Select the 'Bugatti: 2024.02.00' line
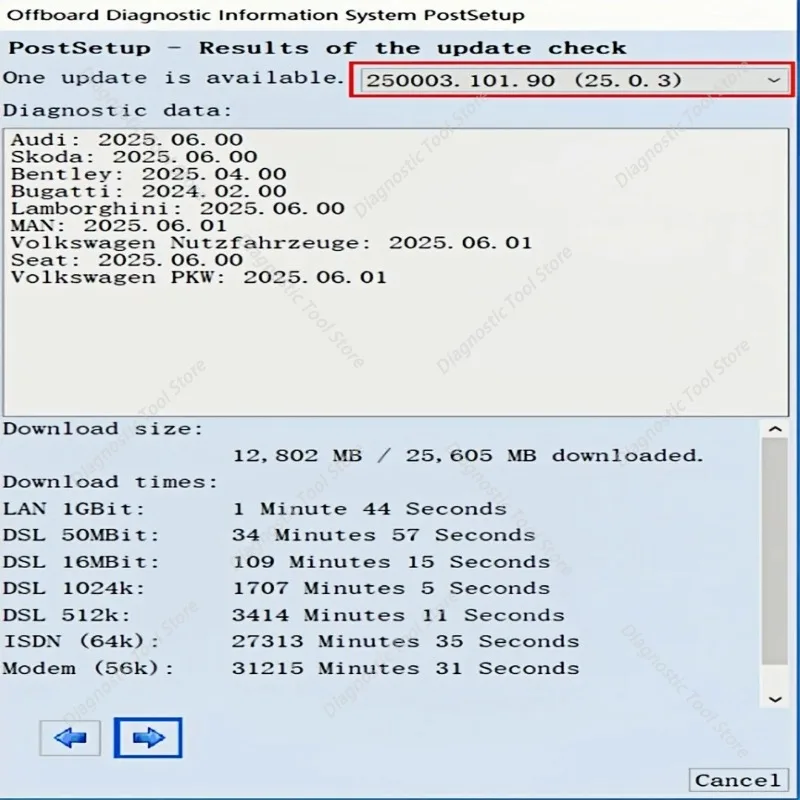This screenshot has height=800, width=800. 148,191
